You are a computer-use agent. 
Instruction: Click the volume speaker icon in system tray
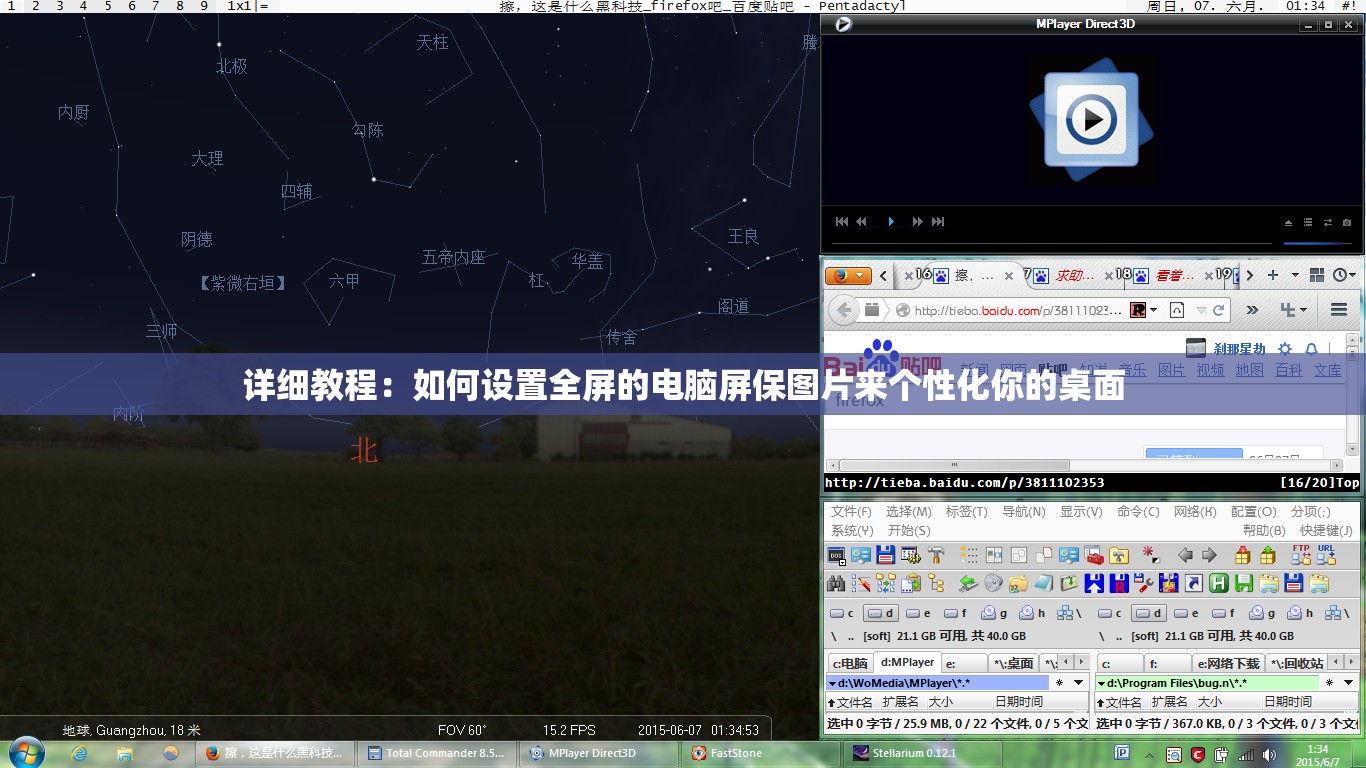[x=1269, y=754]
